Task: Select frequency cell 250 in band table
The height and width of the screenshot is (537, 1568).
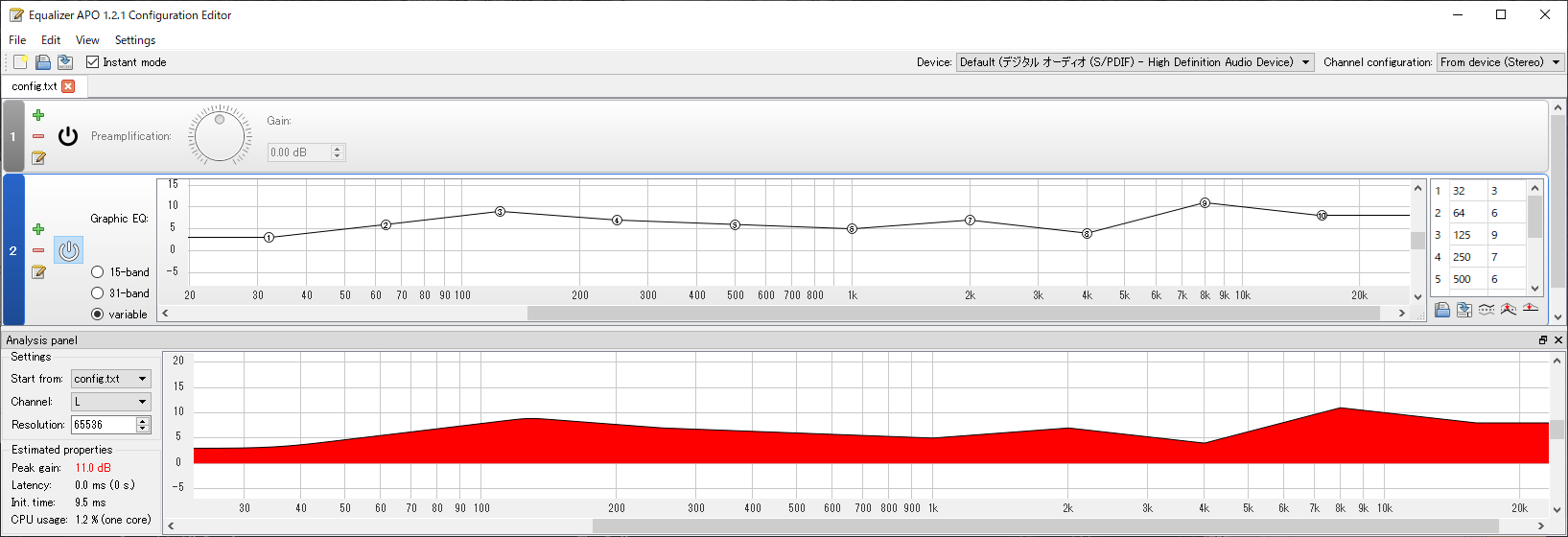Action: [x=1467, y=257]
